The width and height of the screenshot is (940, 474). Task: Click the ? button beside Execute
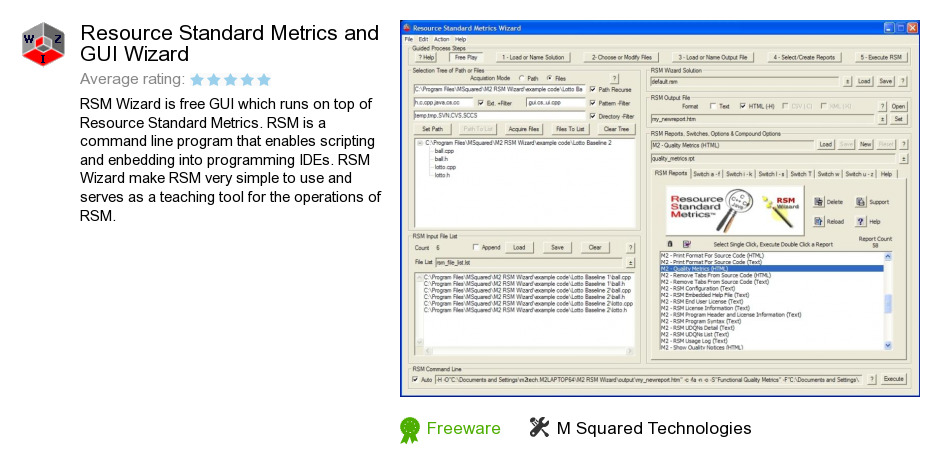(872, 379)
